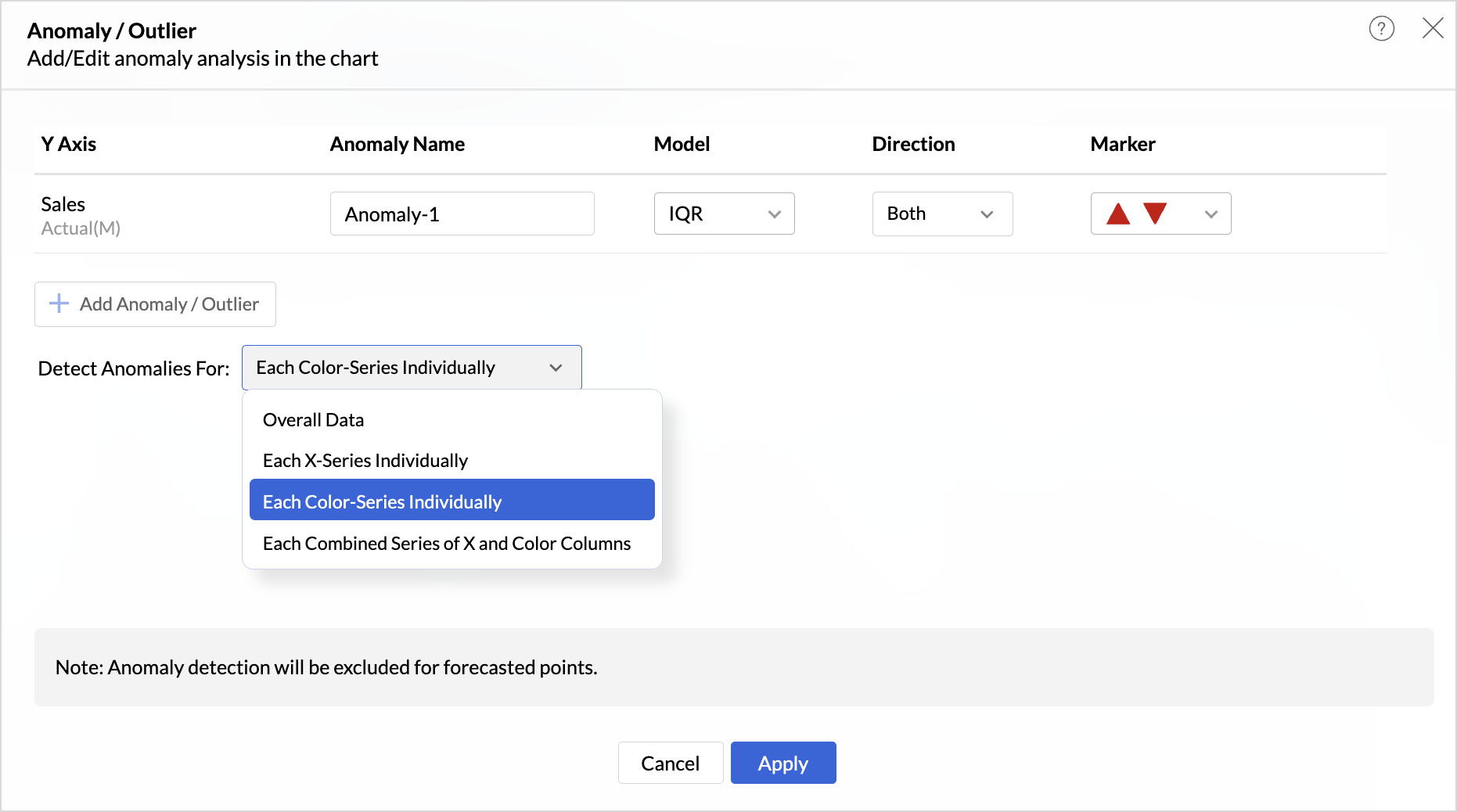Close the Anomaly / Outlier dialog
The width and height of the screenshot is (1457, 812).
(x=1433, y=27)
